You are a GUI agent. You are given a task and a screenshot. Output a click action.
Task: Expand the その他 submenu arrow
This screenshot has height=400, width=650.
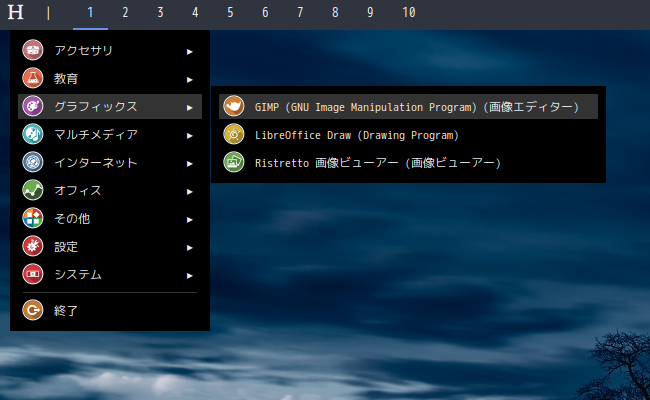(189, 219)
